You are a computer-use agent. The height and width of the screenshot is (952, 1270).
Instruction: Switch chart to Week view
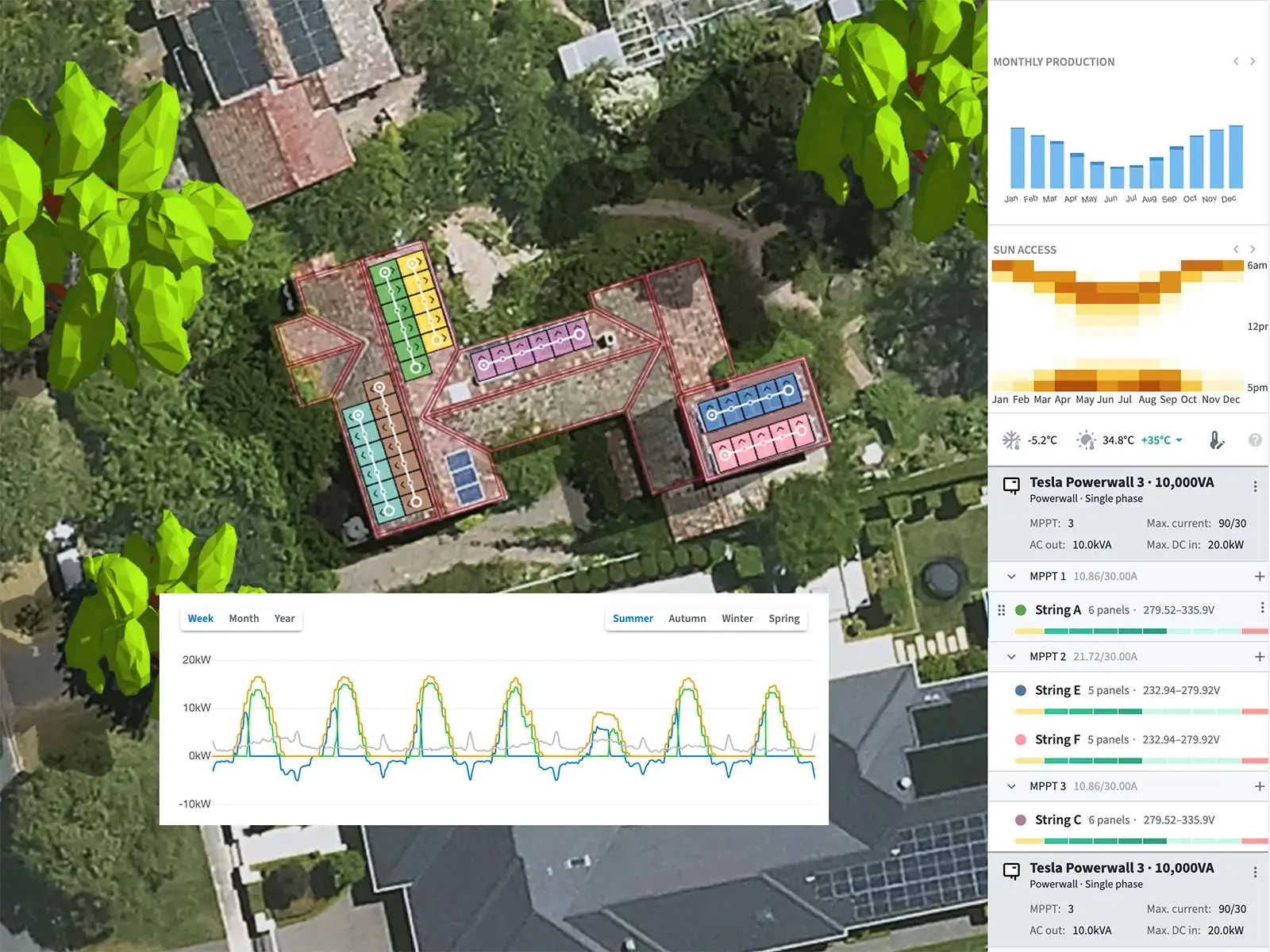point(201,619)
